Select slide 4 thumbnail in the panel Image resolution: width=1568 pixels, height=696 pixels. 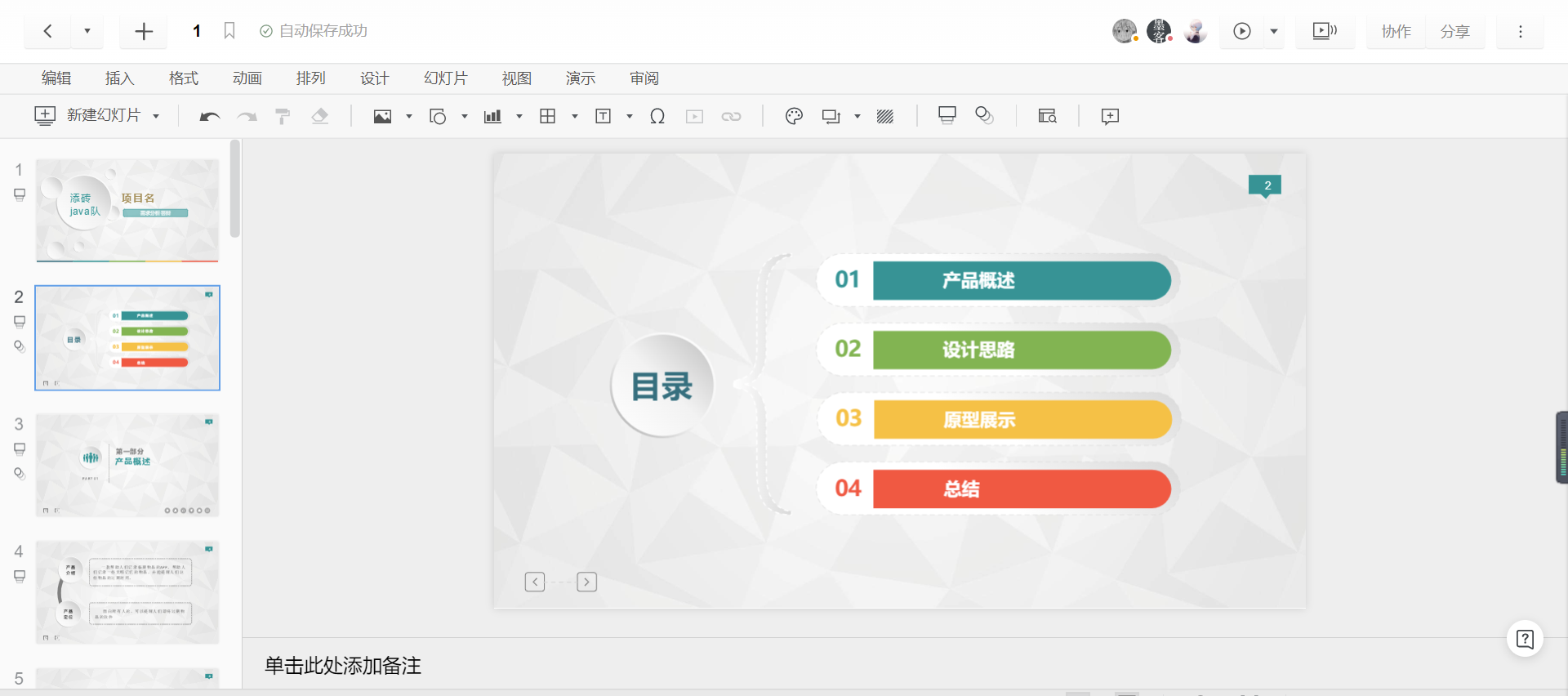pos(127,592)
